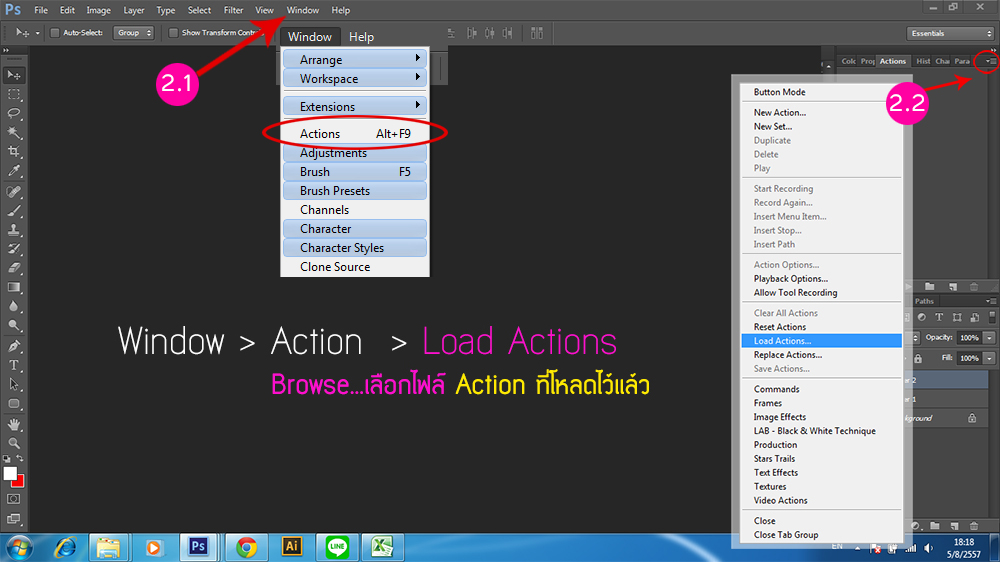Select the Move tool

13,75
